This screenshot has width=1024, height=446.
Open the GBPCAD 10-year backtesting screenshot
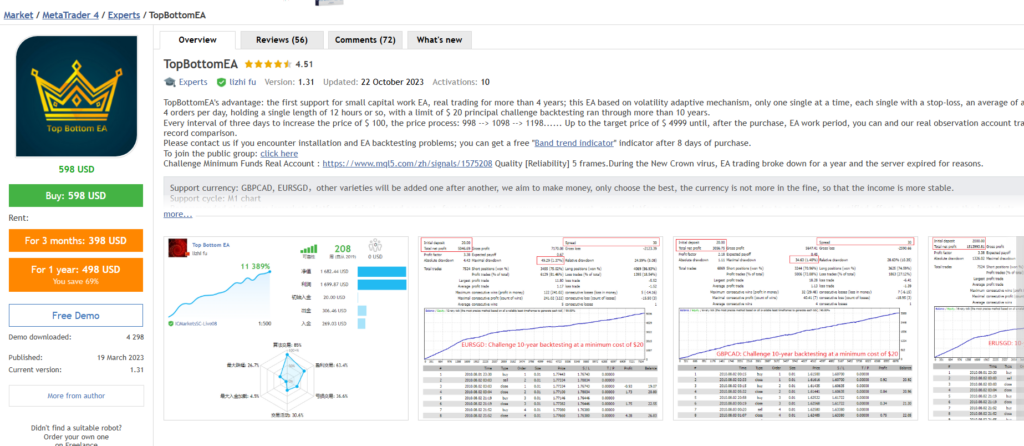tap(794, 328)
